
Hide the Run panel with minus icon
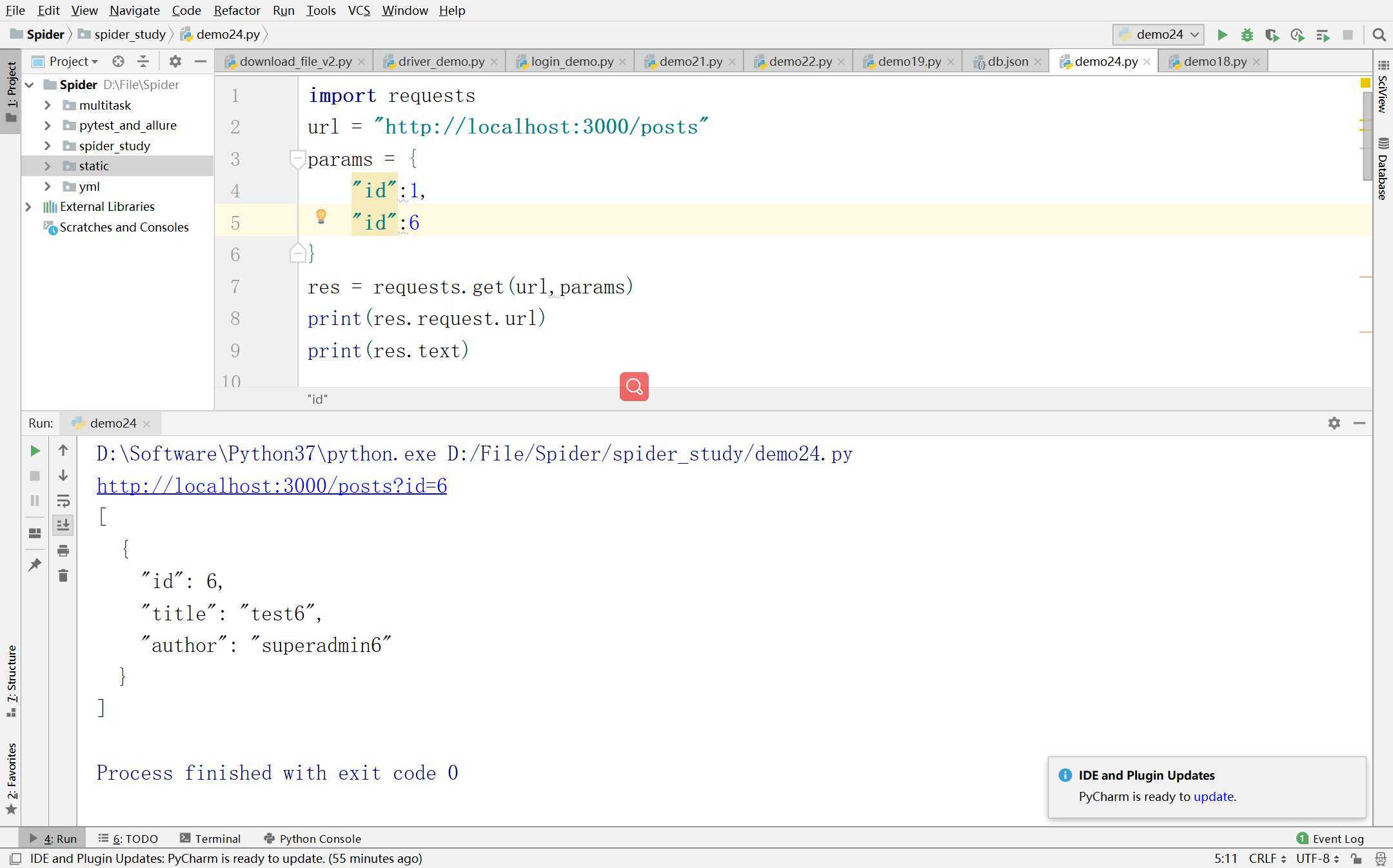1359,423
